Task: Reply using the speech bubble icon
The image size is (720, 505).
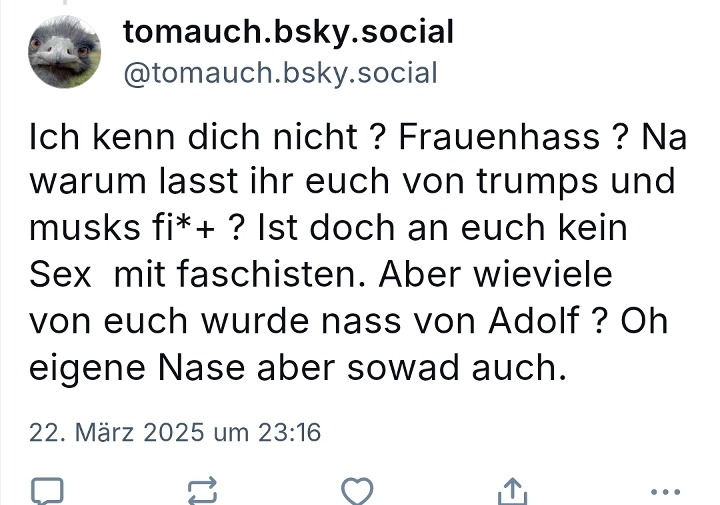Action: coord(47,490)
